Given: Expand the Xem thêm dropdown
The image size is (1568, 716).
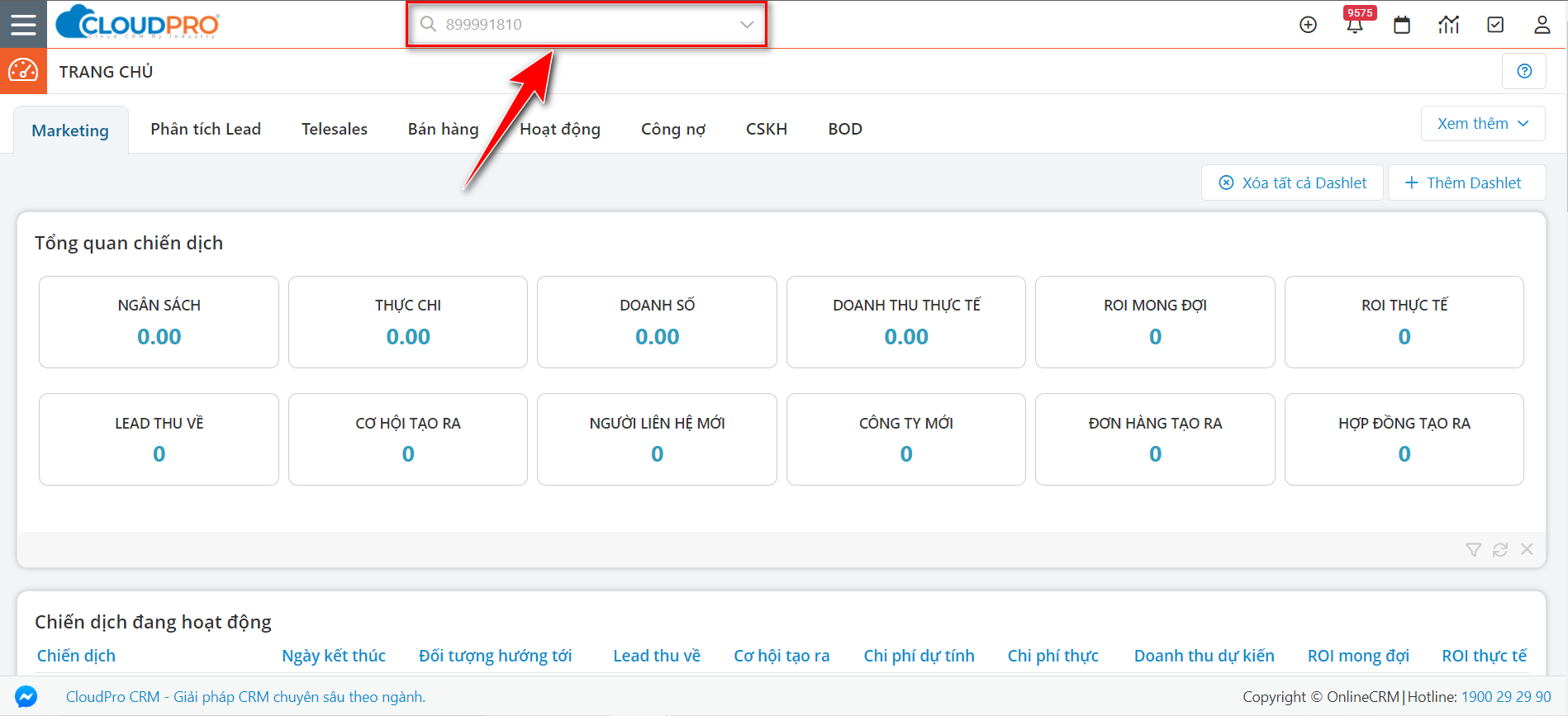Looking at the screenshot, I should (1483, 124).
